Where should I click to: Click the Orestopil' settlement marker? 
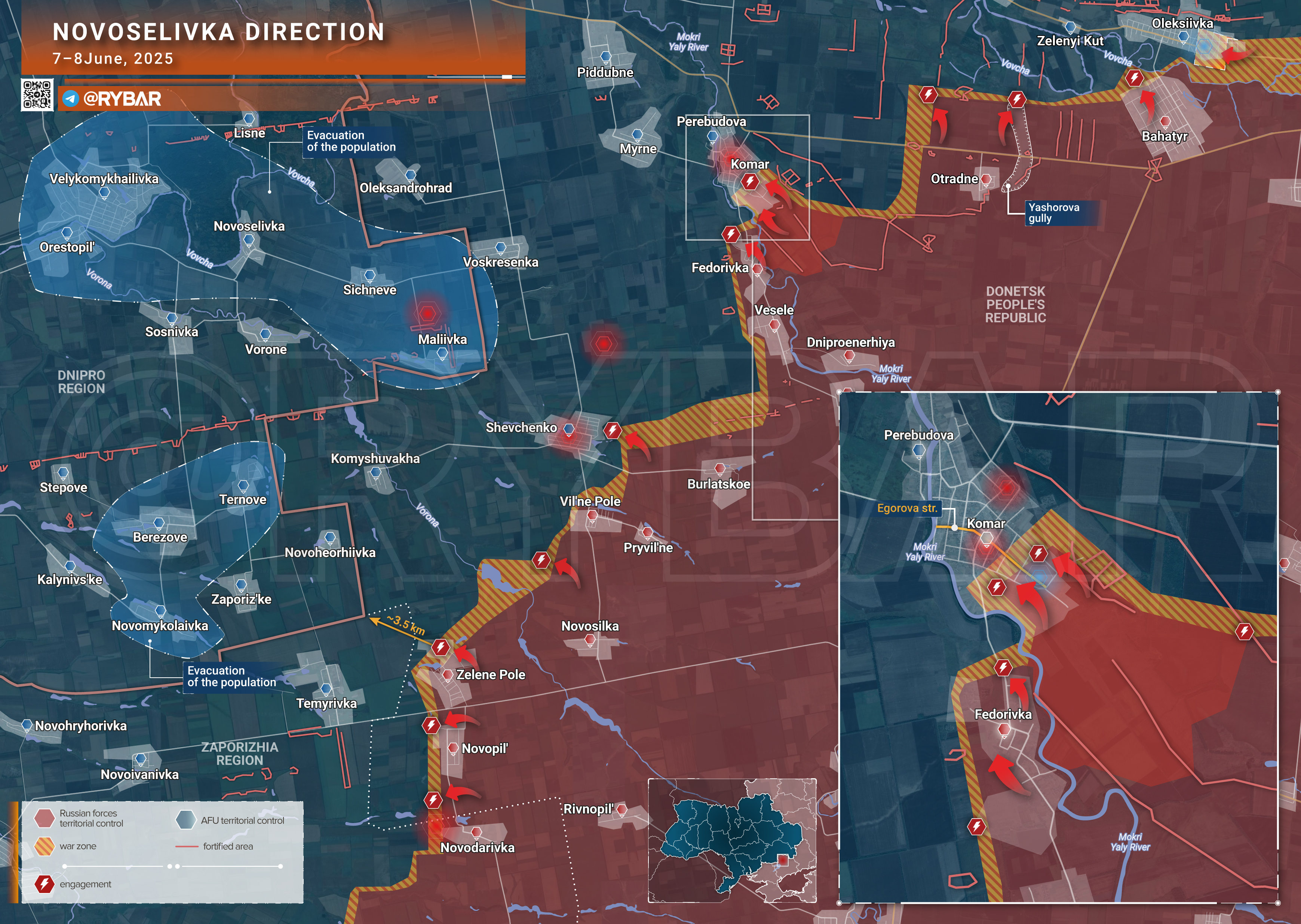point(67,233)
